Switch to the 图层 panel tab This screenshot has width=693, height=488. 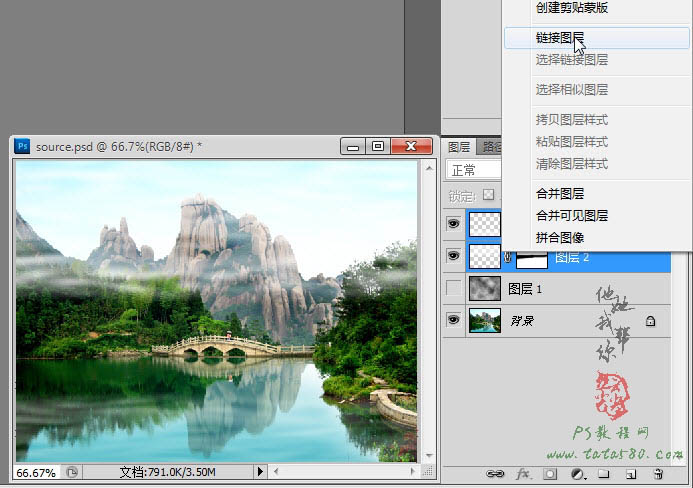tap(459, 147)
